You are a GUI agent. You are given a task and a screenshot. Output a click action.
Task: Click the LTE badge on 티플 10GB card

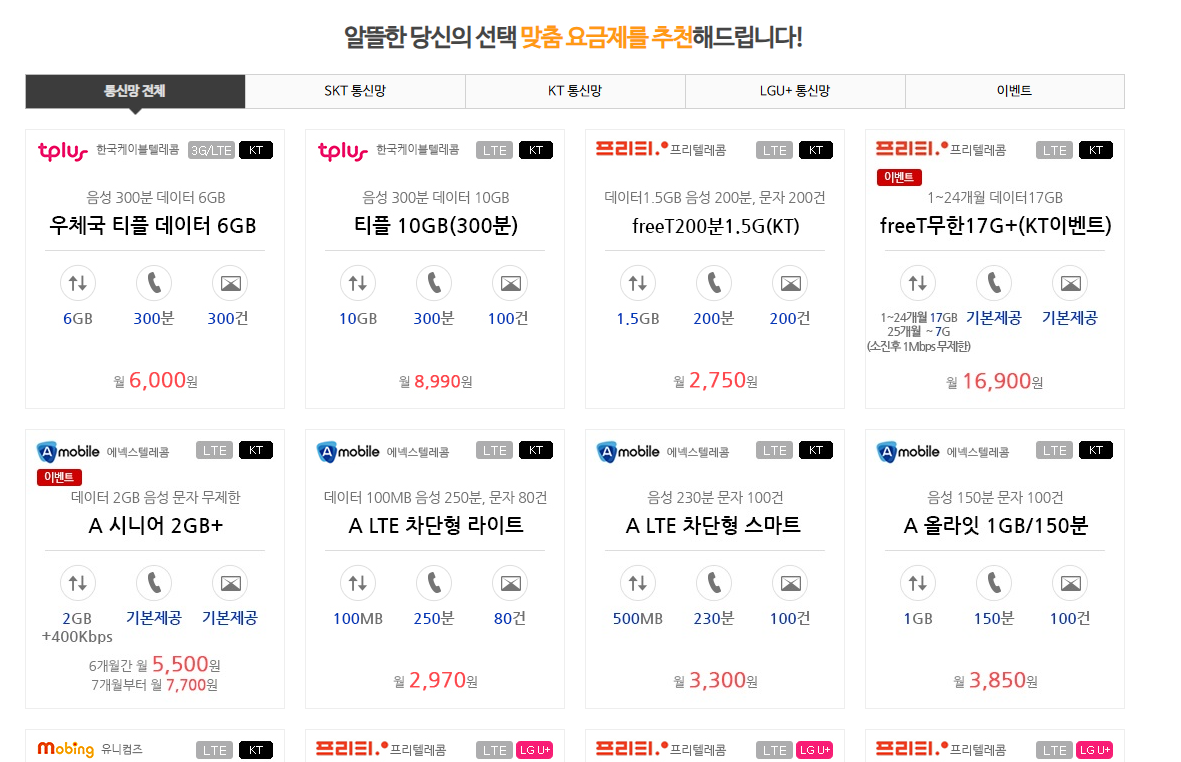pos(494,150)
